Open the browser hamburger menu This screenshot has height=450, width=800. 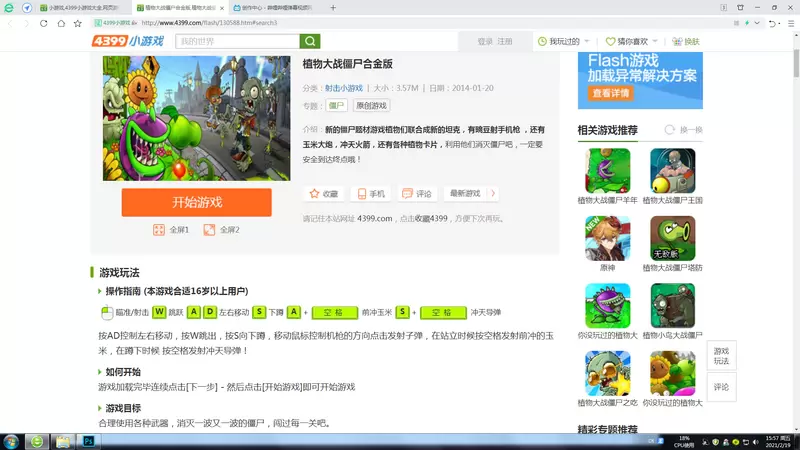click(791, 23)
